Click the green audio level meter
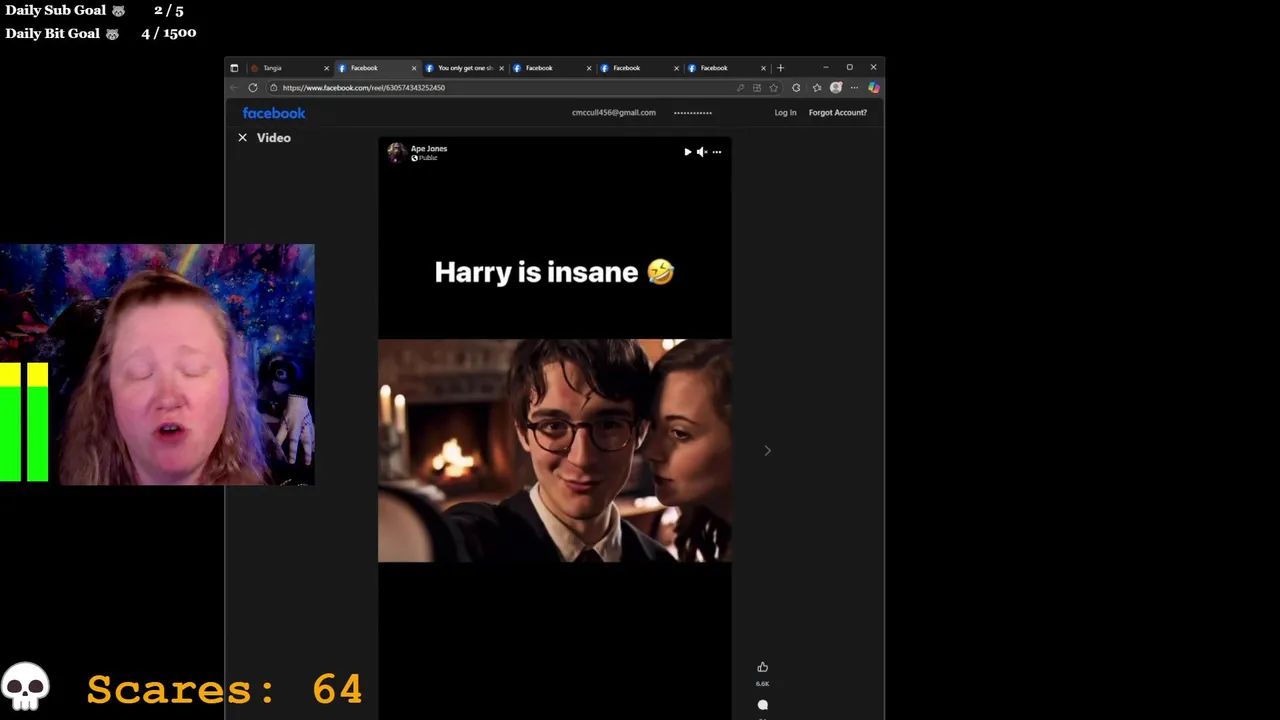Image resolution: width=1280 pixels, height=720 pixels. (x=24, y=423)
